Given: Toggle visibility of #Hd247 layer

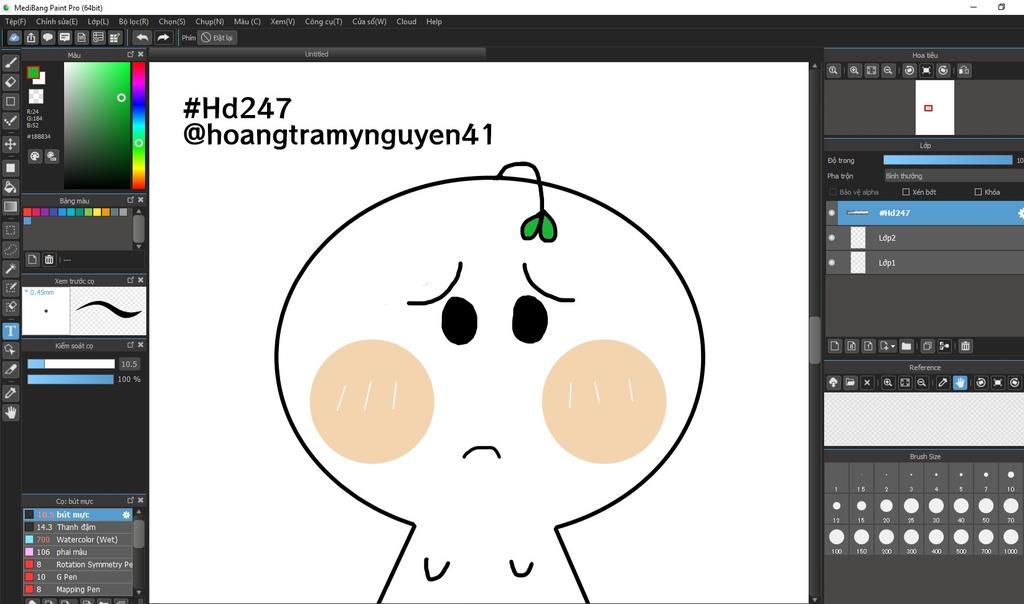Looking at the screenshot, I should tap(831, 213).
